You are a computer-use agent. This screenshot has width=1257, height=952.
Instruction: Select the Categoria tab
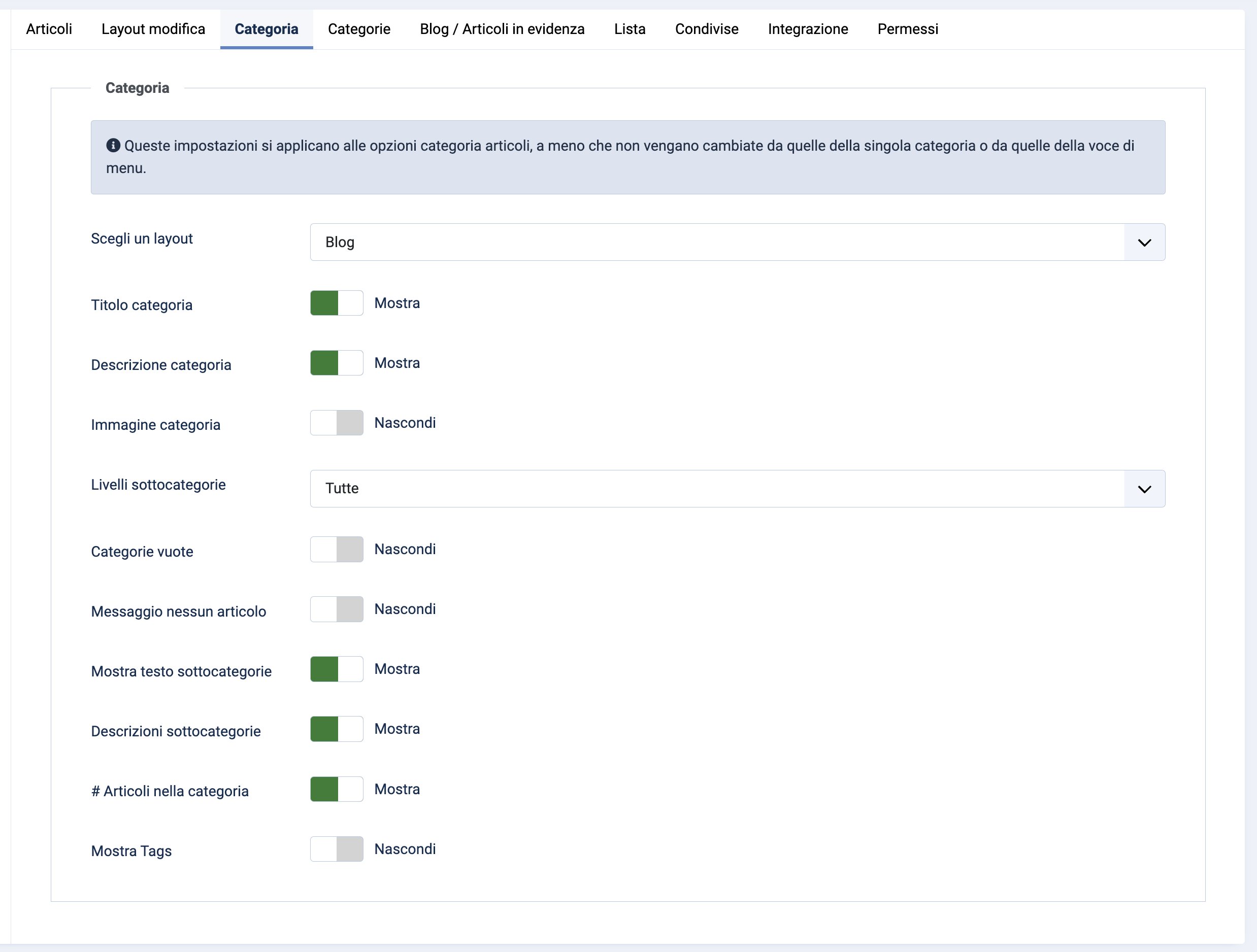267,29
